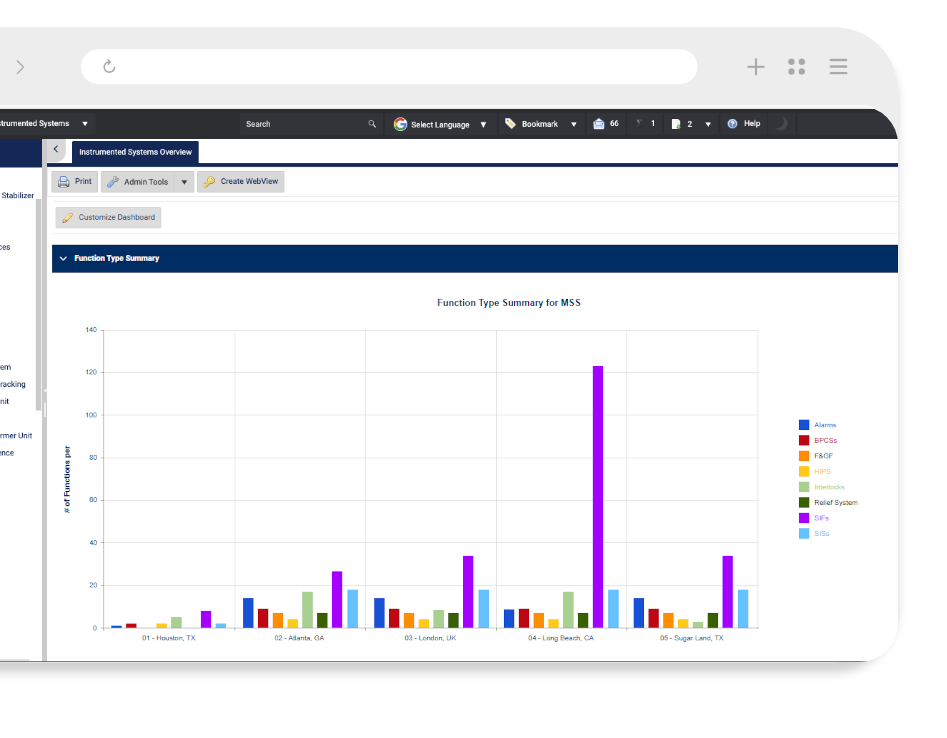
Task: Click the Create WebView button
Action: (x=241, y=182)
